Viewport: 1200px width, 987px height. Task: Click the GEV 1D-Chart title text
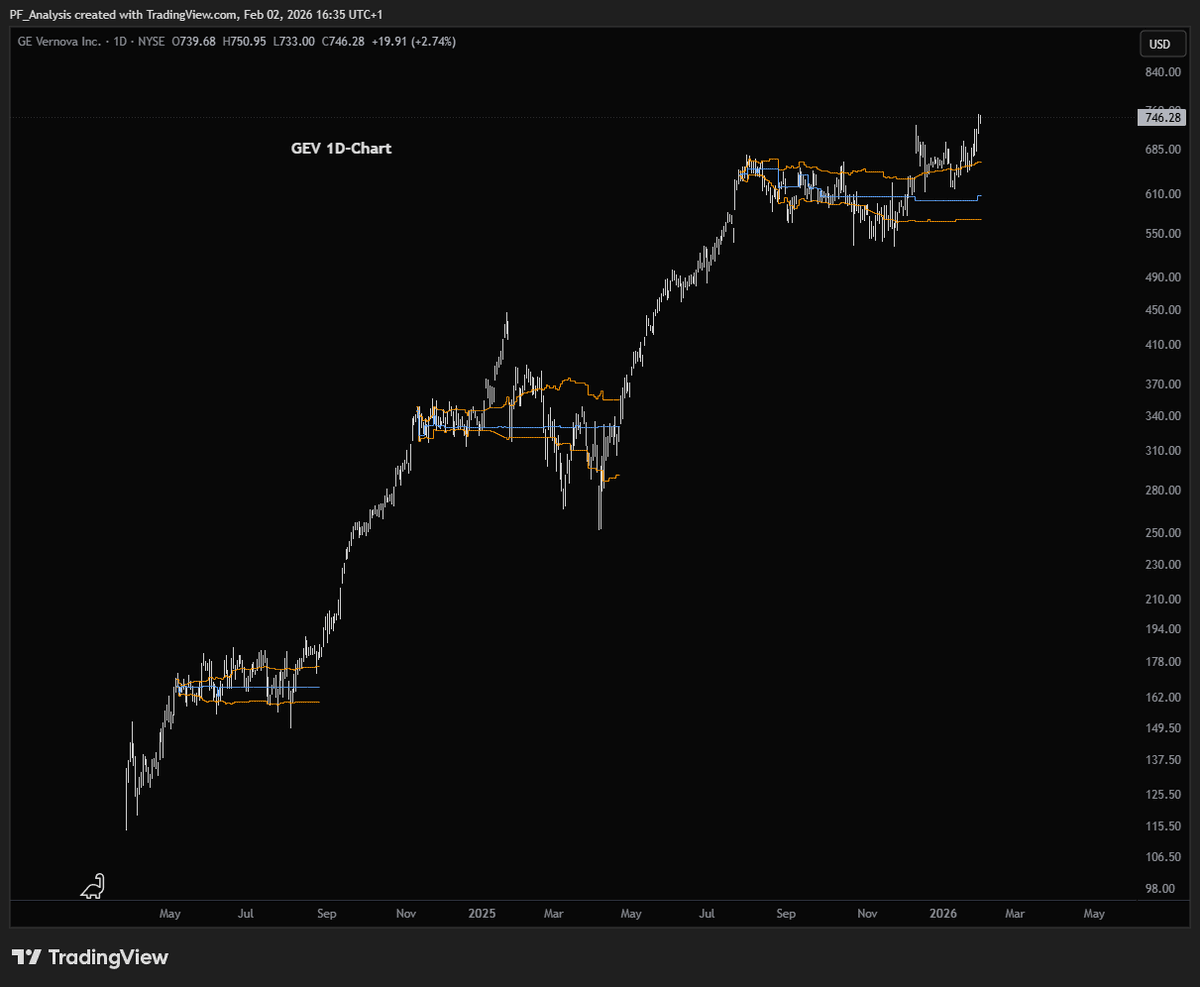pyautogui.click(x=340, y=148)
